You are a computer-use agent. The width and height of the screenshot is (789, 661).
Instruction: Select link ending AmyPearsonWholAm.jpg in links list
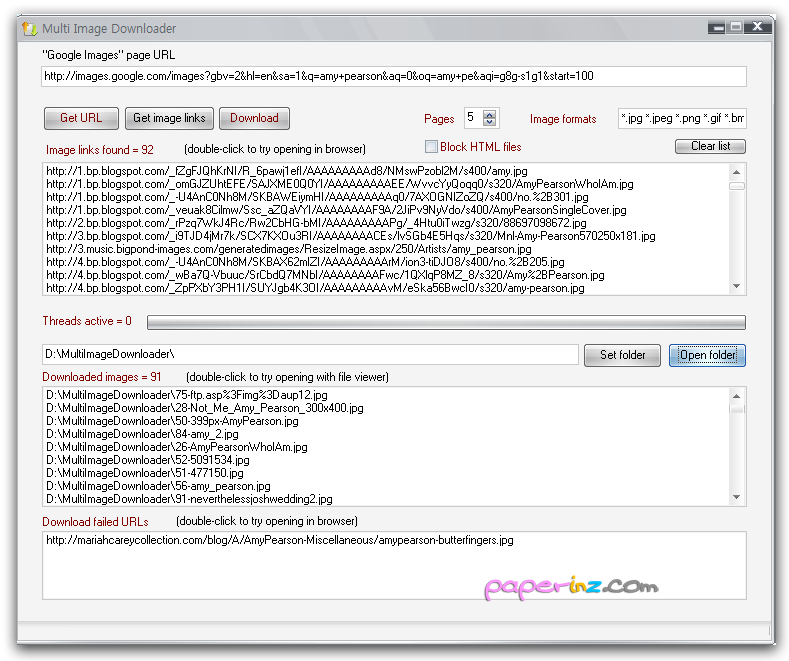point(340,184)
